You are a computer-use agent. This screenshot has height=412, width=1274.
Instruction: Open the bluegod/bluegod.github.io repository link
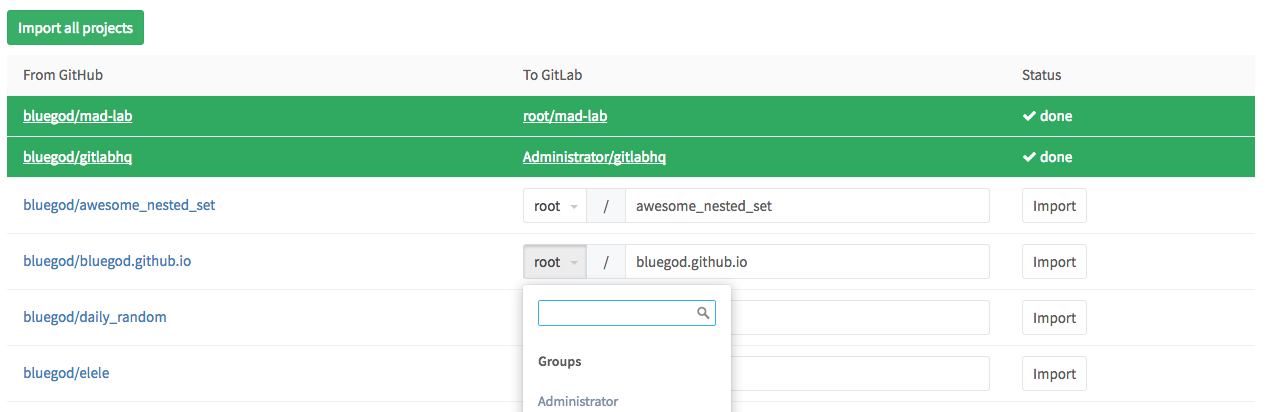[x=107, y=261]
